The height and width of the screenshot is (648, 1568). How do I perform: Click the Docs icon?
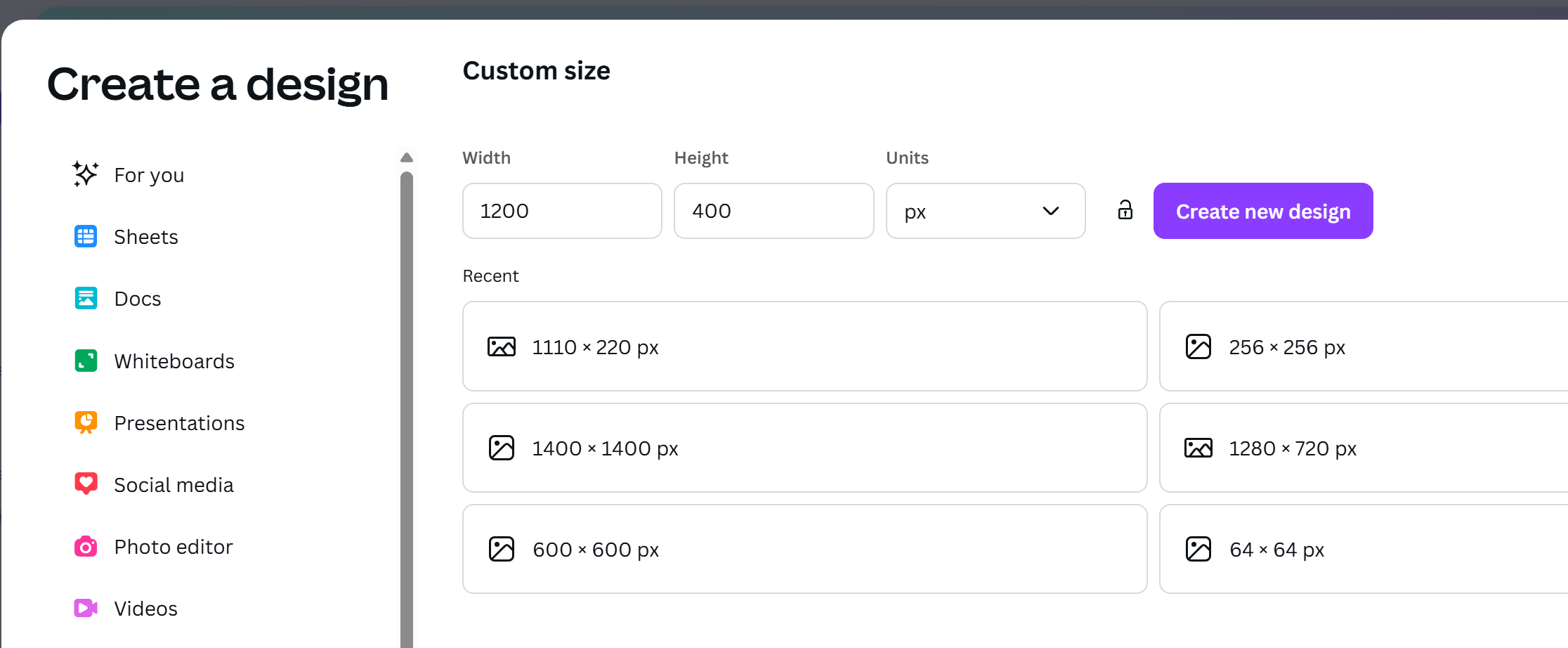[86, 299]
